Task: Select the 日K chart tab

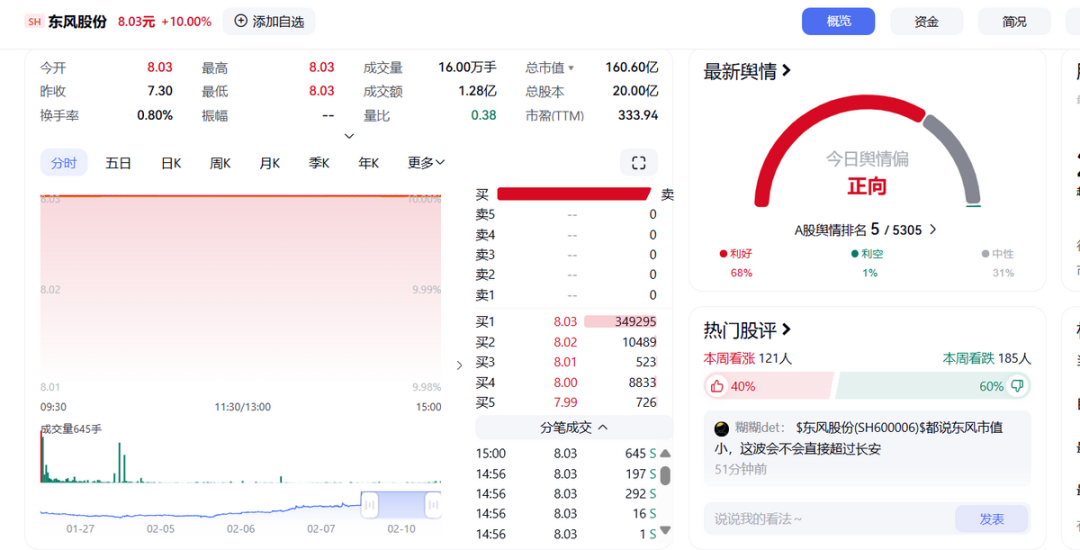Action: [x=171, y=163]
